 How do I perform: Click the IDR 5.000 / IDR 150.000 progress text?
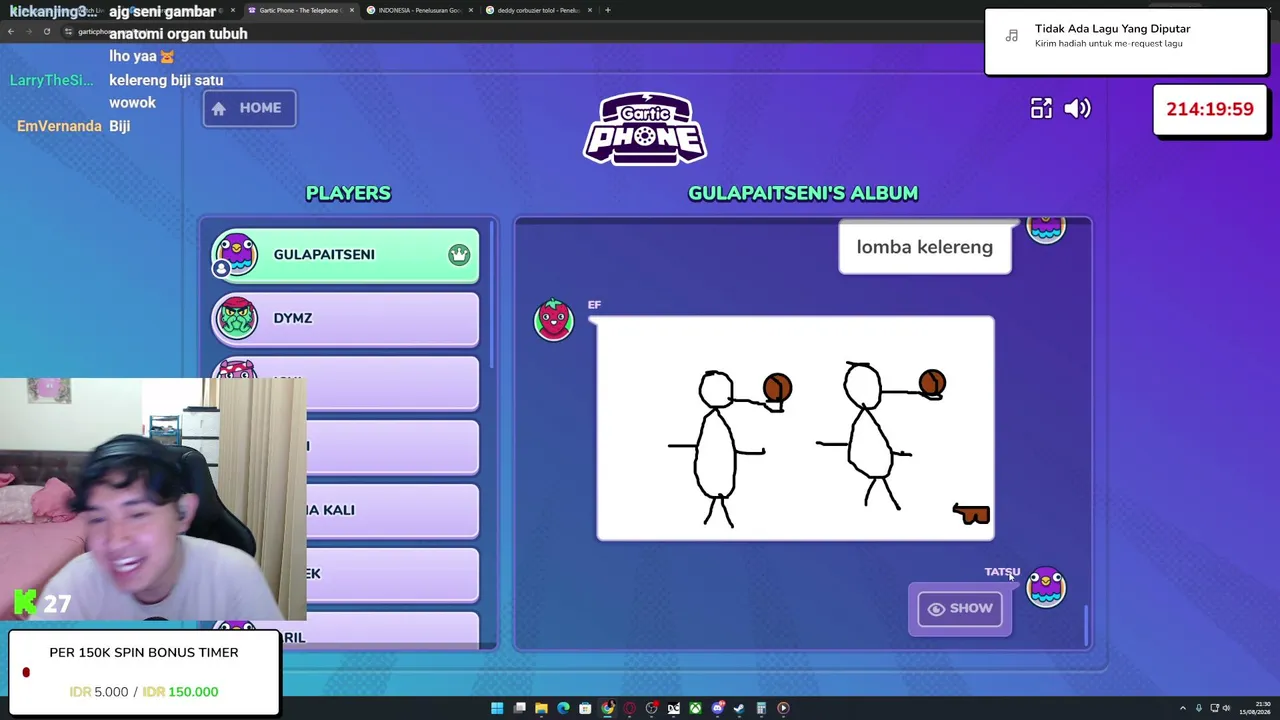144,692
